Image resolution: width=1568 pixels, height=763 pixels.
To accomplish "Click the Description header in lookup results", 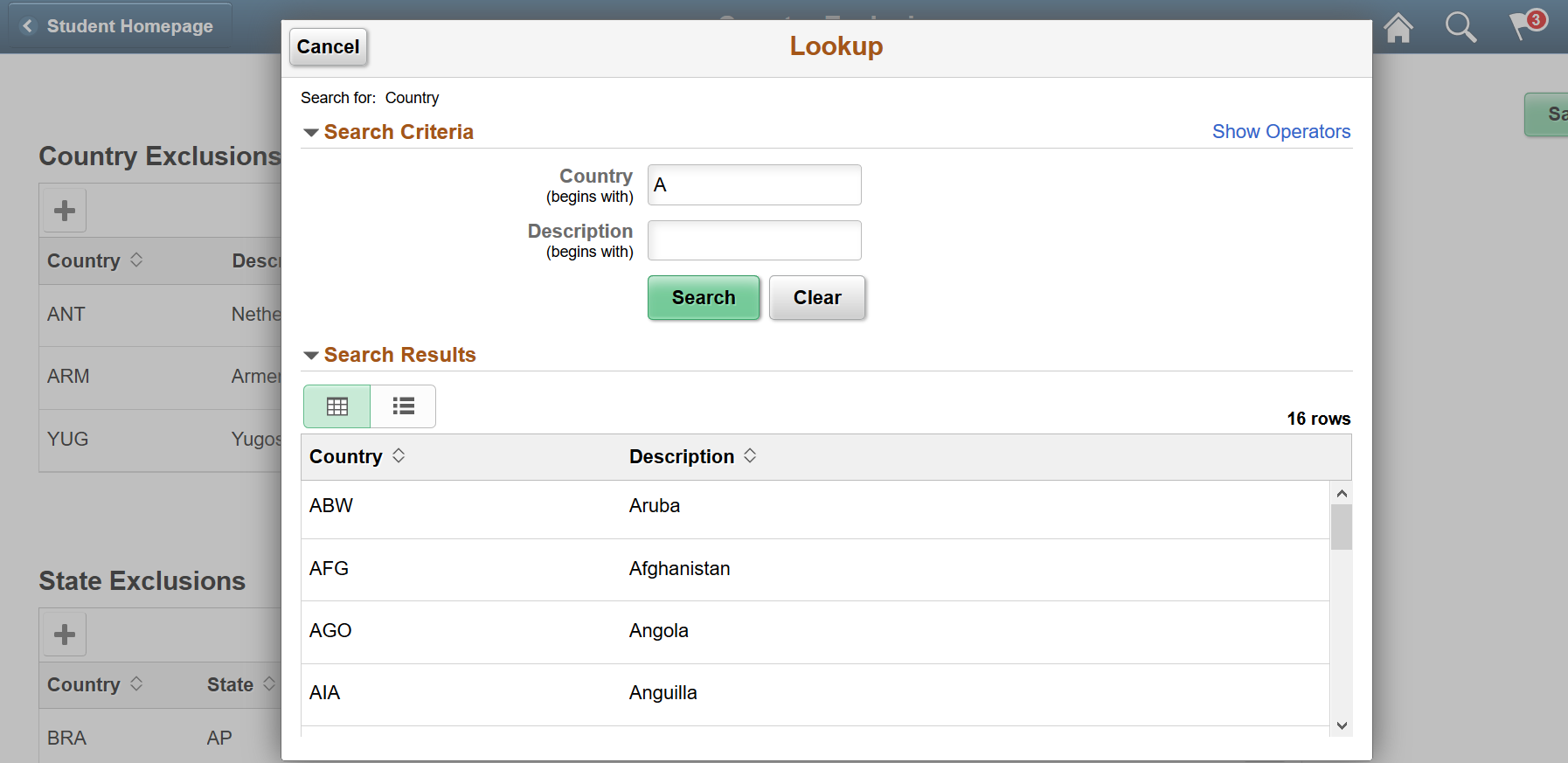I will (682, 456).
